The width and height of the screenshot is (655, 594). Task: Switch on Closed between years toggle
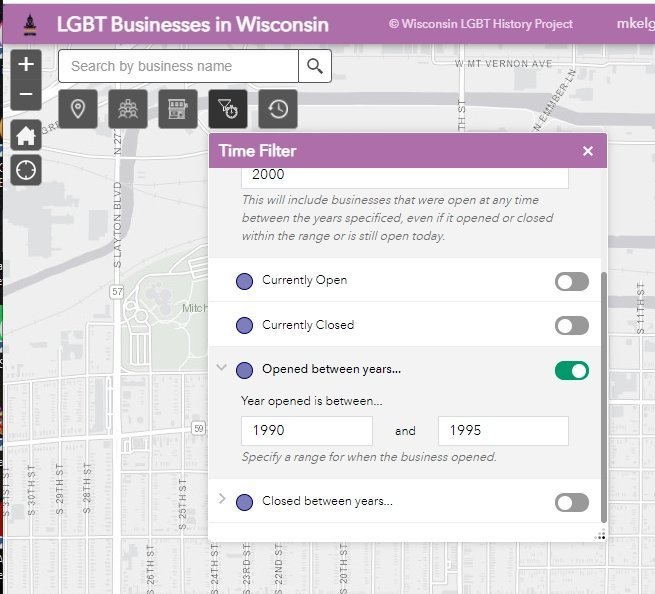[572, 502]
